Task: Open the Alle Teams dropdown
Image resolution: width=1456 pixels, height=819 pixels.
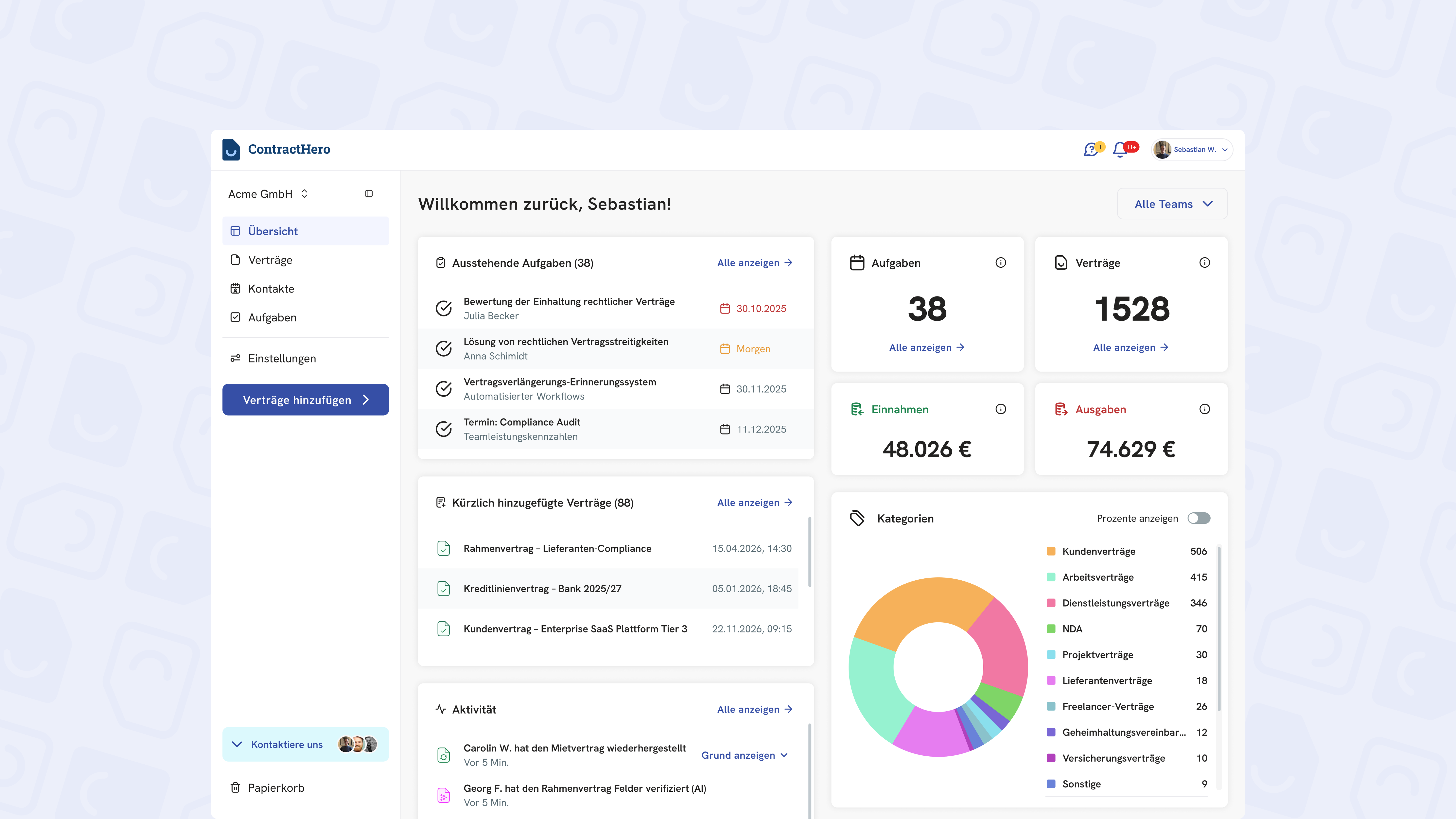Action: [x=1172, y=204]
